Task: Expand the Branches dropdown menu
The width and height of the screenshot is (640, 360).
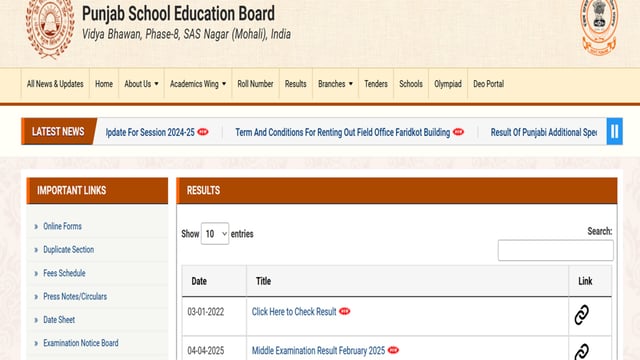Action: pos(336,84)
